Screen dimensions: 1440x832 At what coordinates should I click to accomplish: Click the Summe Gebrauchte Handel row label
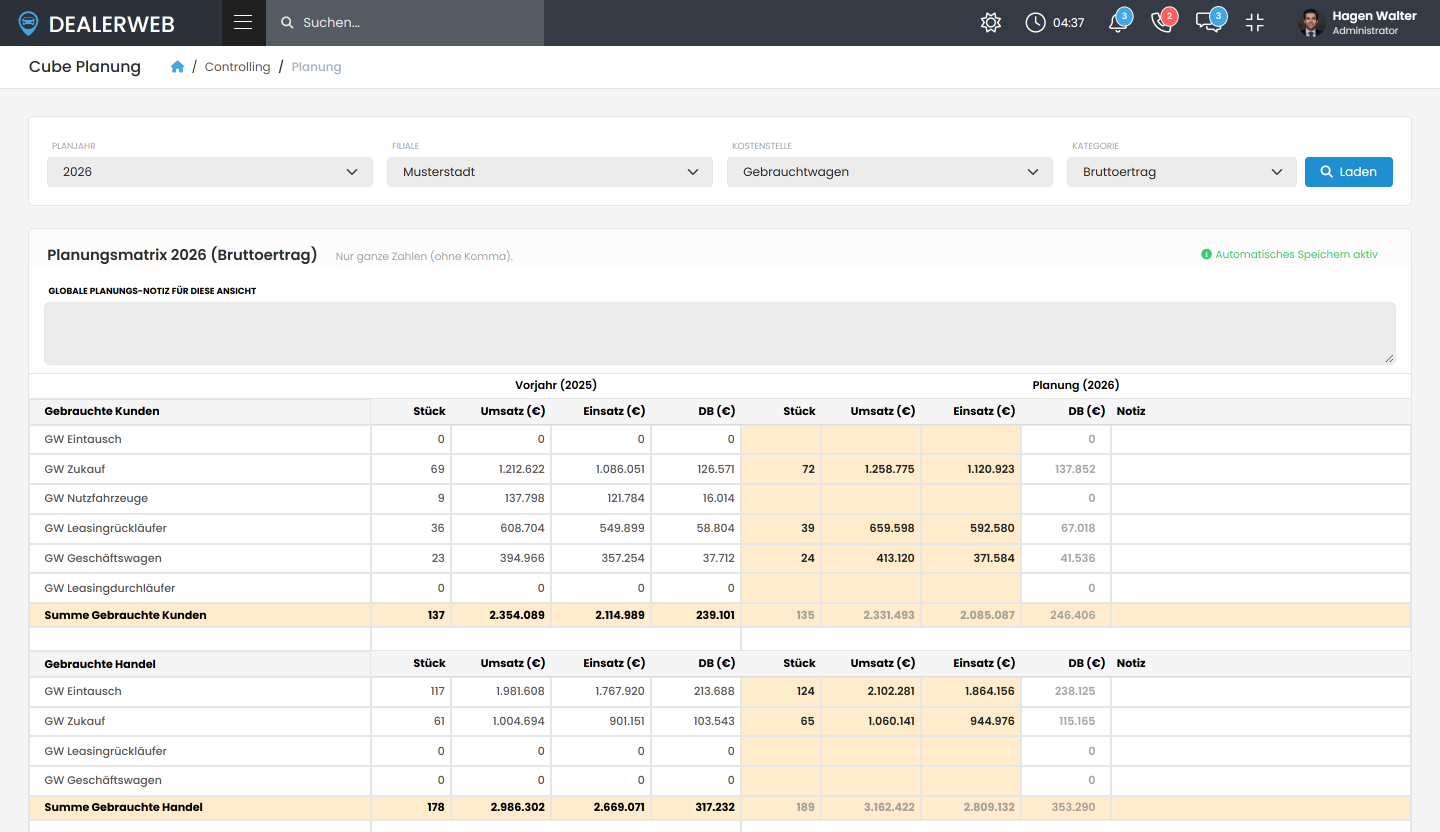124,807
